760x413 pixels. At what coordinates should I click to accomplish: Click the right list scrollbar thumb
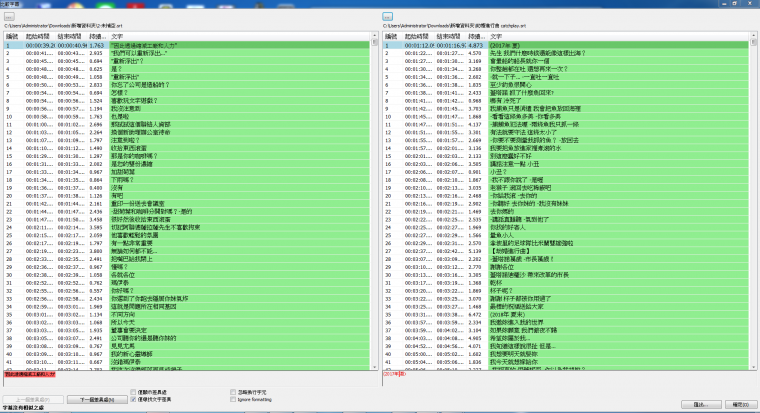pyautogui.click(x=753, y=42)
